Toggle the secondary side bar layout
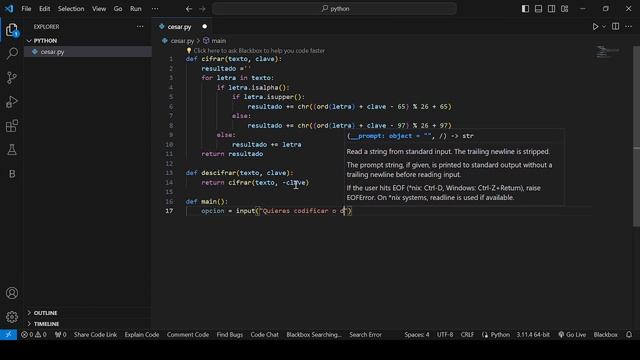 coord(551,9)
